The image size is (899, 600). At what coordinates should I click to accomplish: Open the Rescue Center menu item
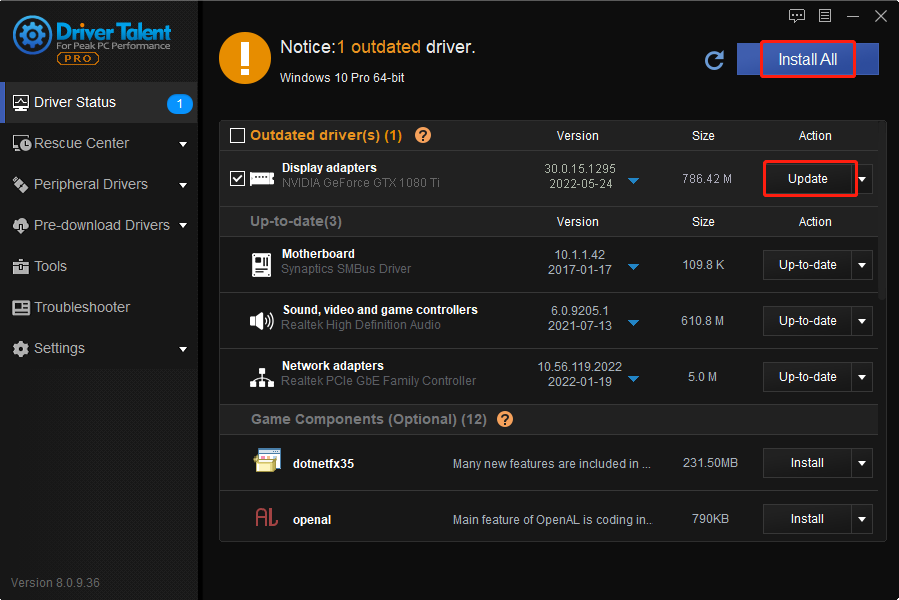tap(99, 143)
